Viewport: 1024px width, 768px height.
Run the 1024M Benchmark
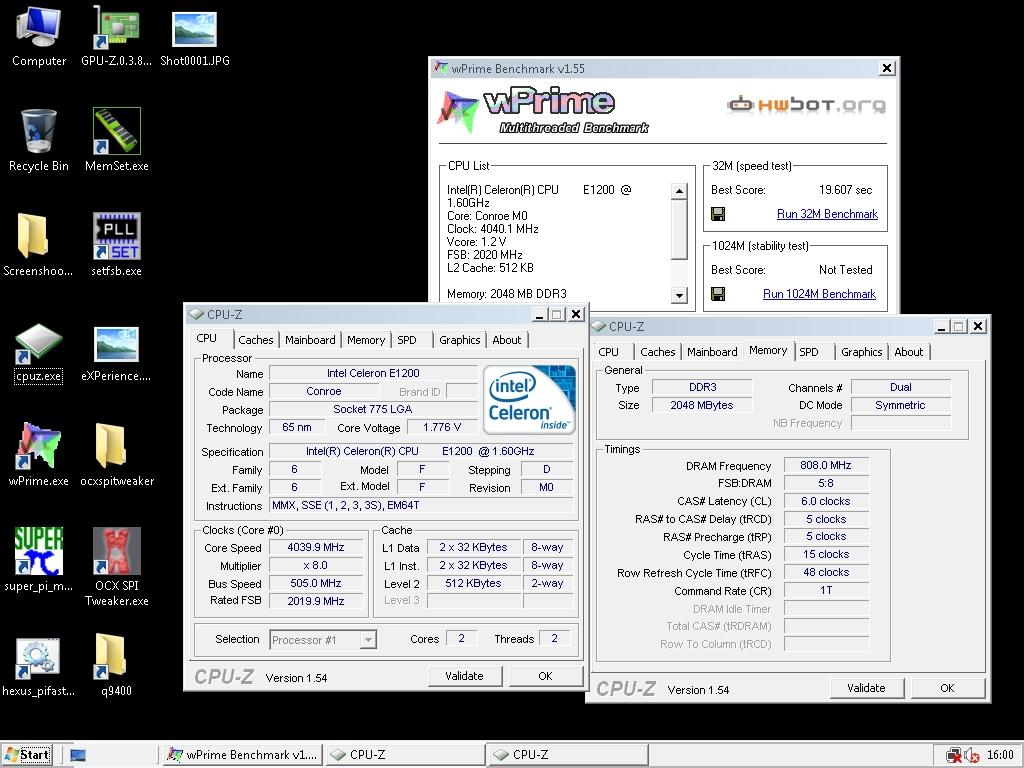819,294
